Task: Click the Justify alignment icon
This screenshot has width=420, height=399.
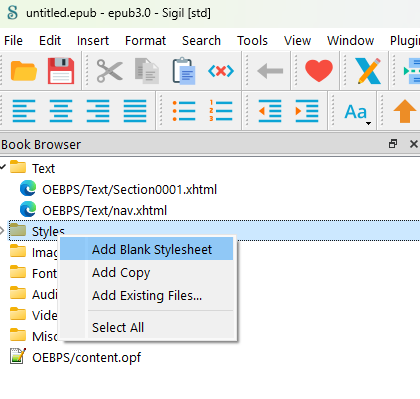Action: click(135, 111)
